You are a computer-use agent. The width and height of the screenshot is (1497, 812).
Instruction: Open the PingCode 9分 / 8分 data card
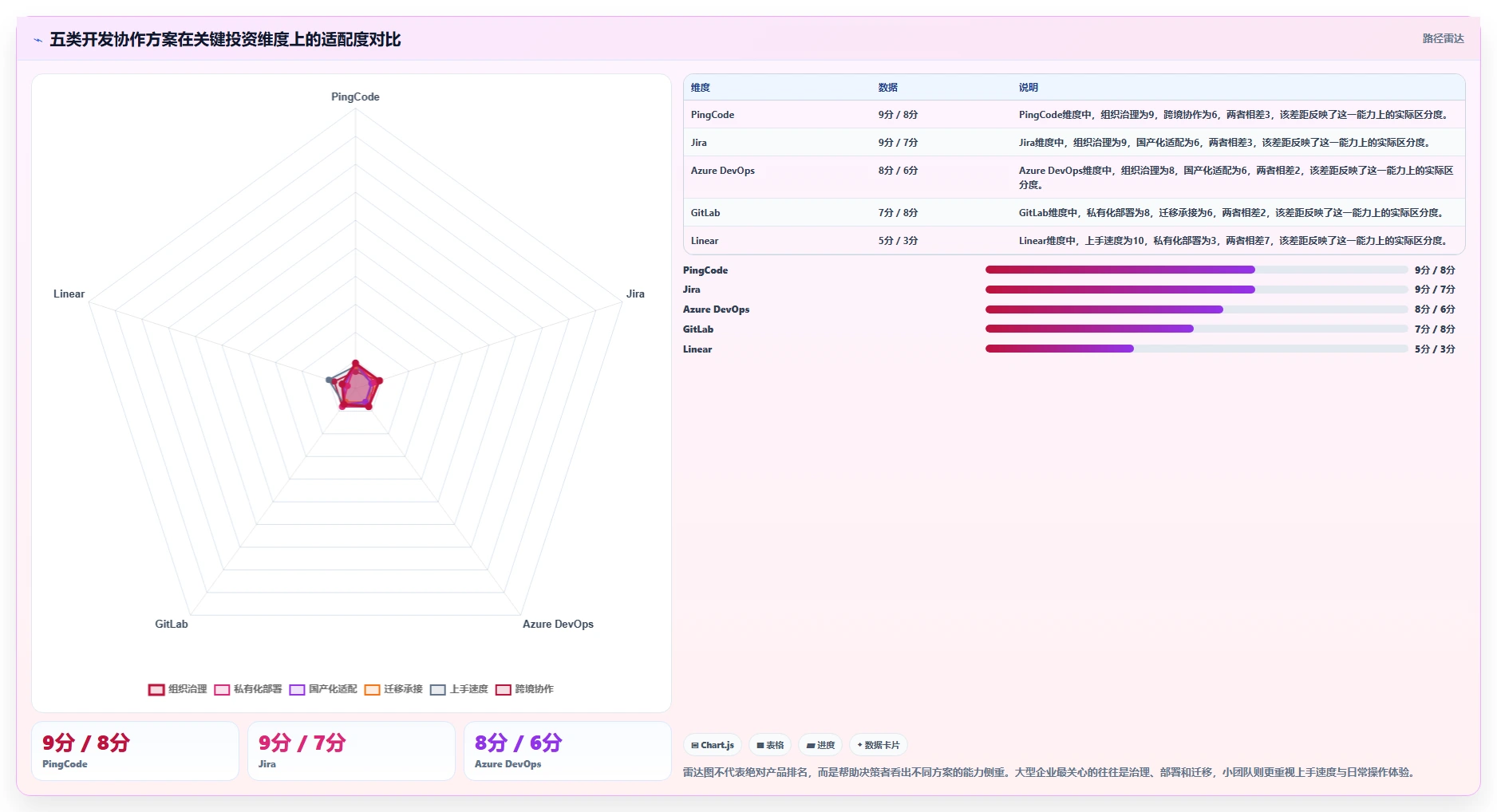coord(135,751)
